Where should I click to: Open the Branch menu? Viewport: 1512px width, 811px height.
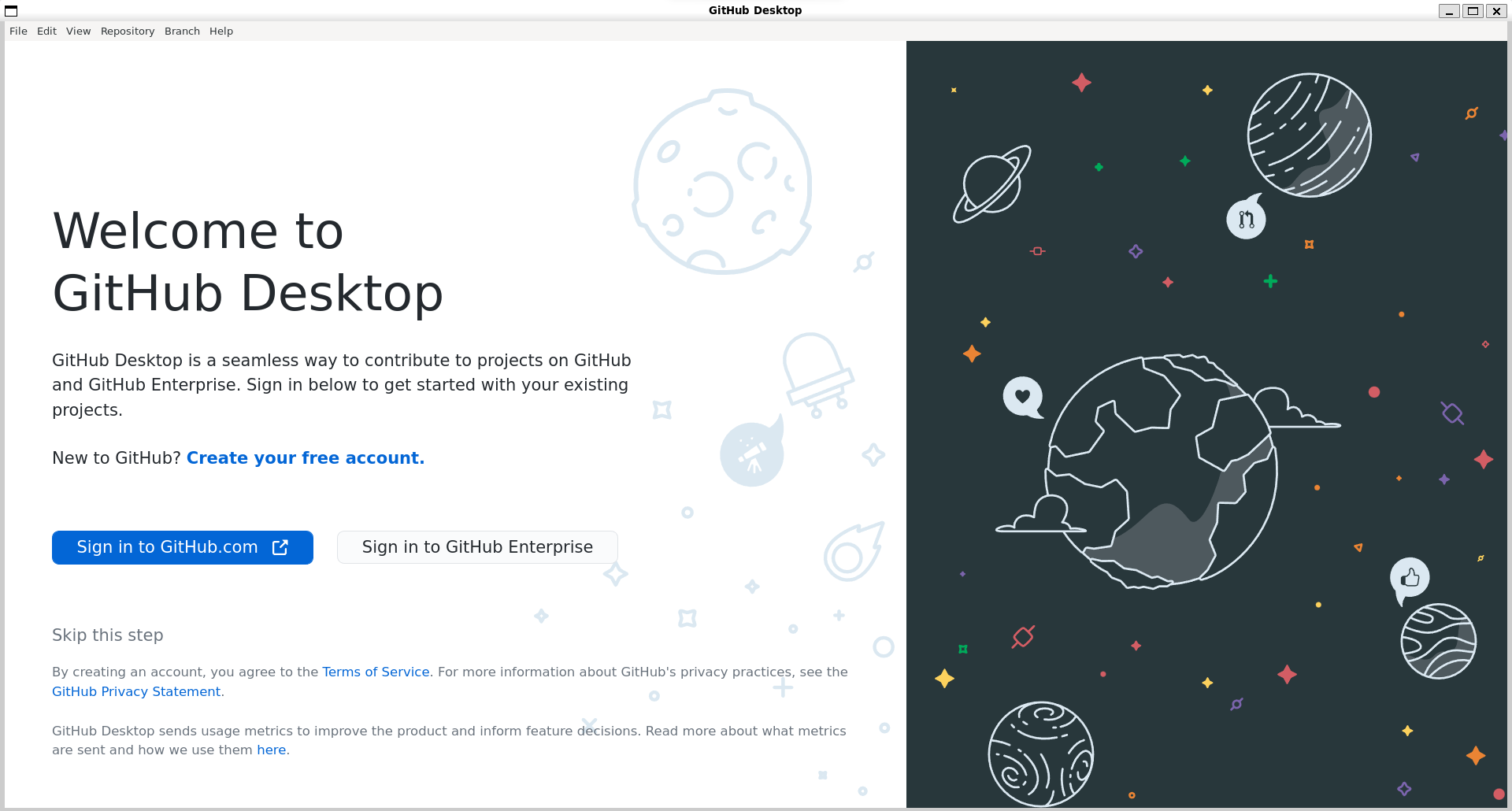click(182, 31)
